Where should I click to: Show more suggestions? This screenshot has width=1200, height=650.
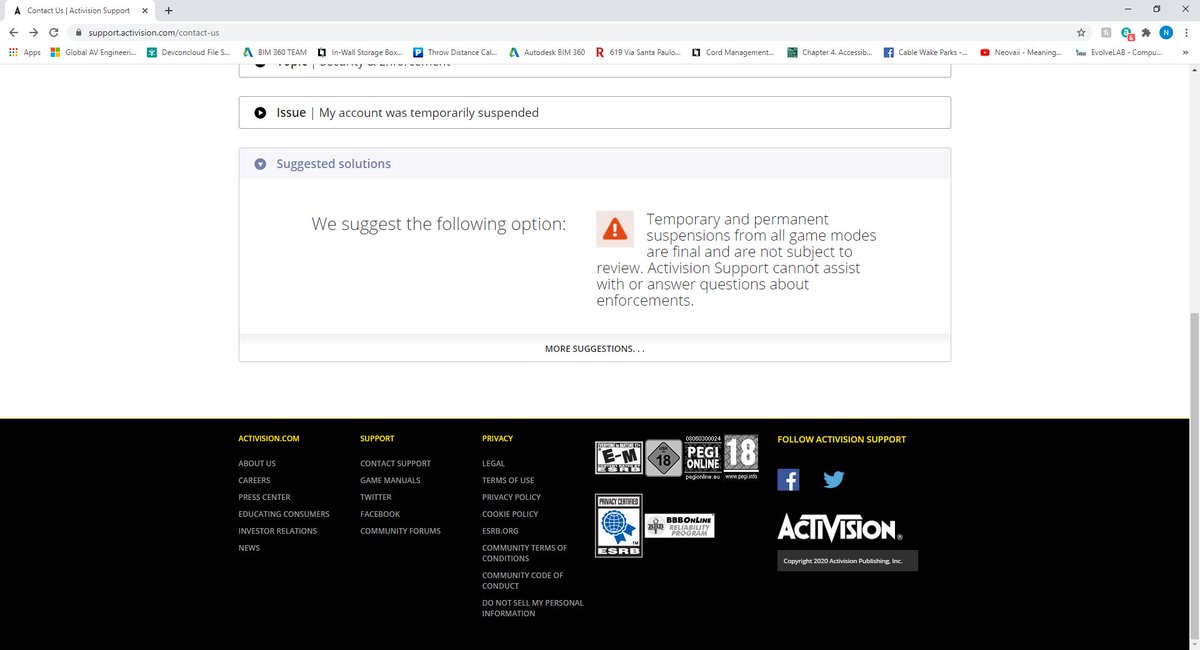[x=594, y=348]
